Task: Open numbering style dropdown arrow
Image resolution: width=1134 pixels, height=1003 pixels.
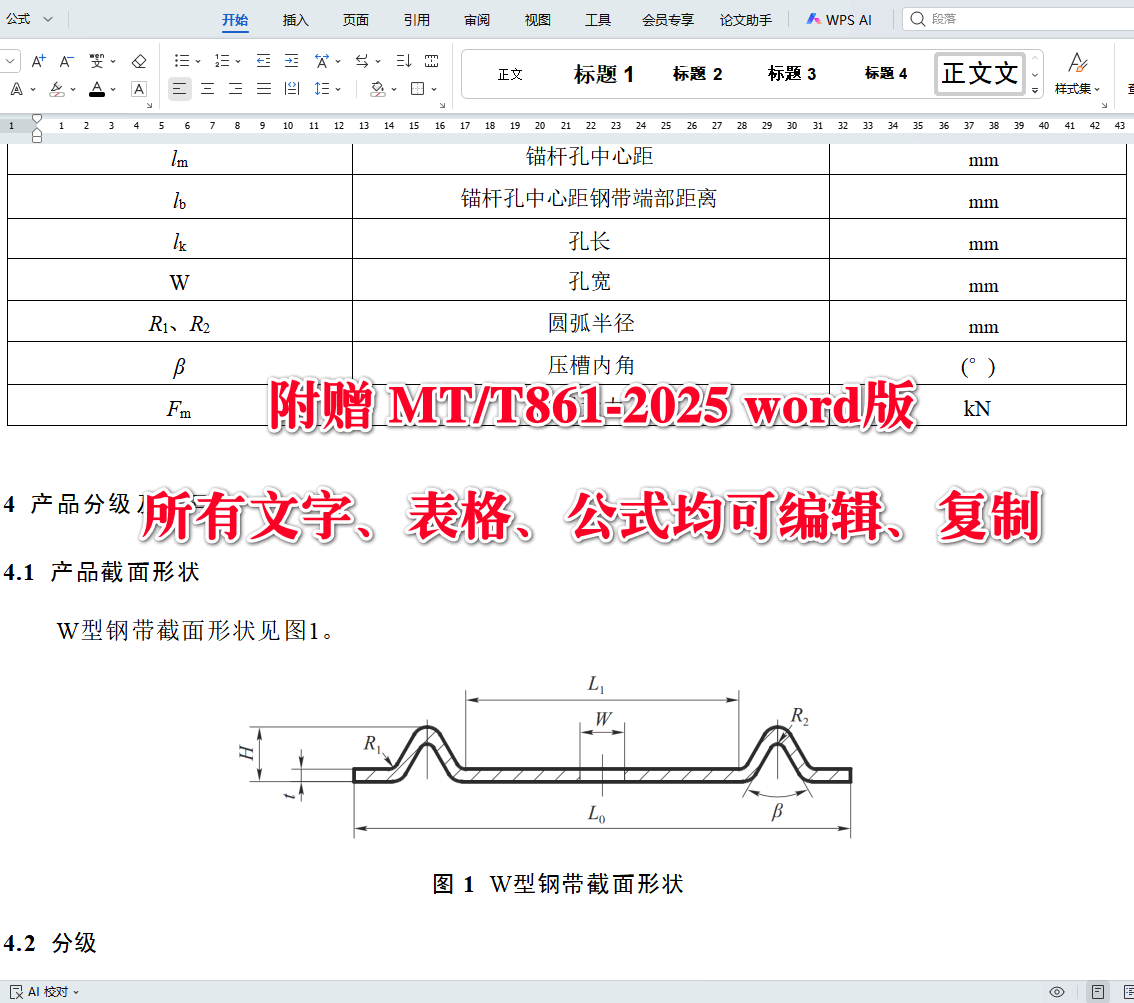Action: (x=238, y=61)
